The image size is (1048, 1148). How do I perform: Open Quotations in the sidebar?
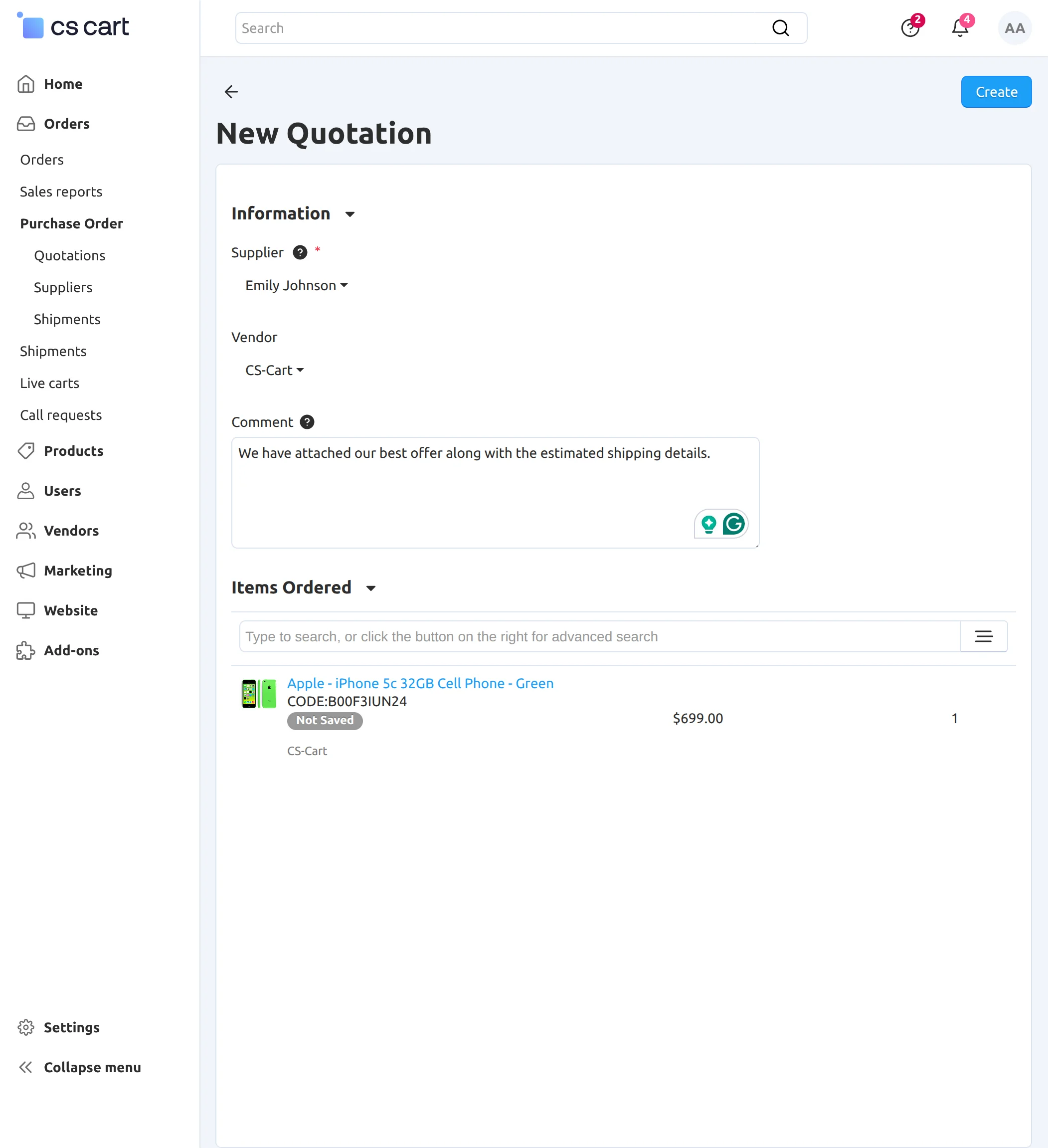coord(69,256)
